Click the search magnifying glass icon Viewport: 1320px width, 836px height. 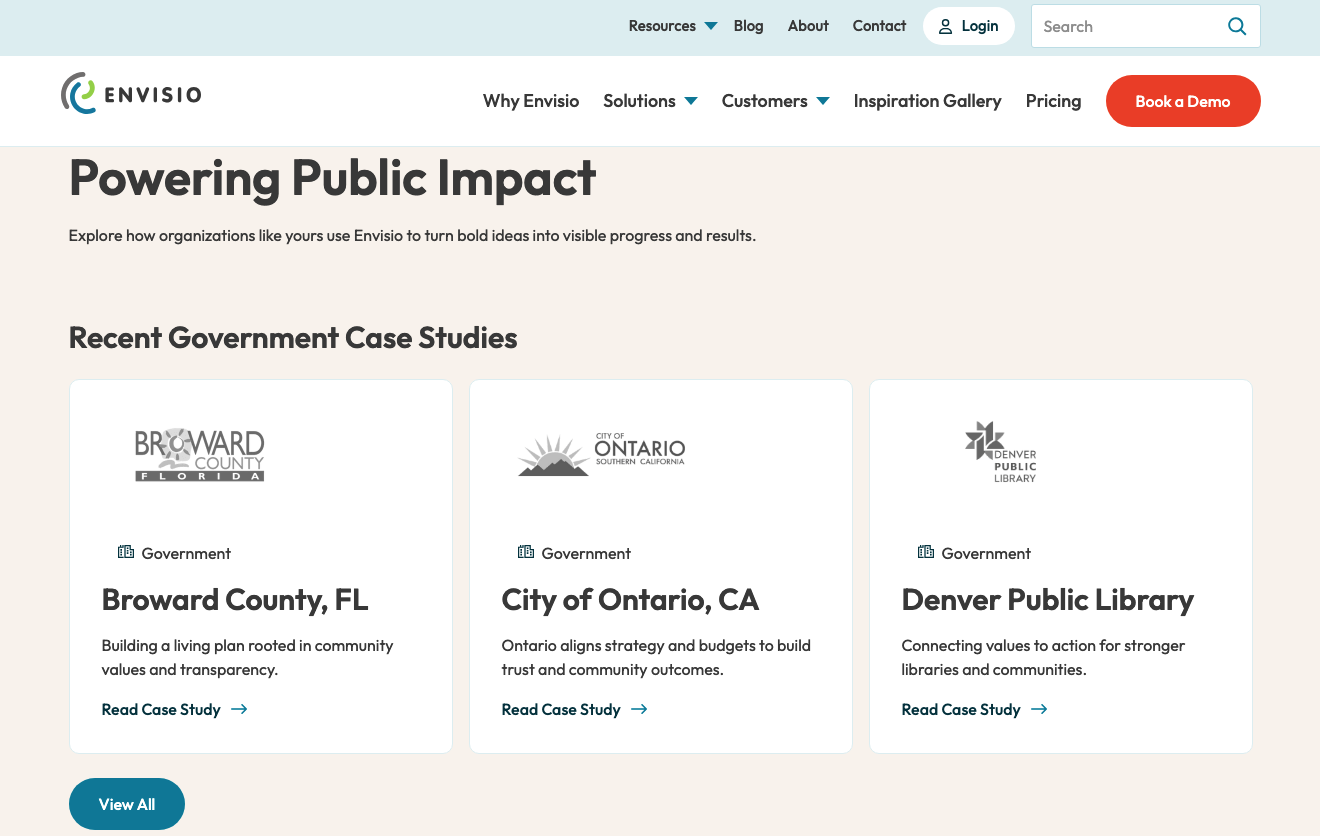[1237, 26]
